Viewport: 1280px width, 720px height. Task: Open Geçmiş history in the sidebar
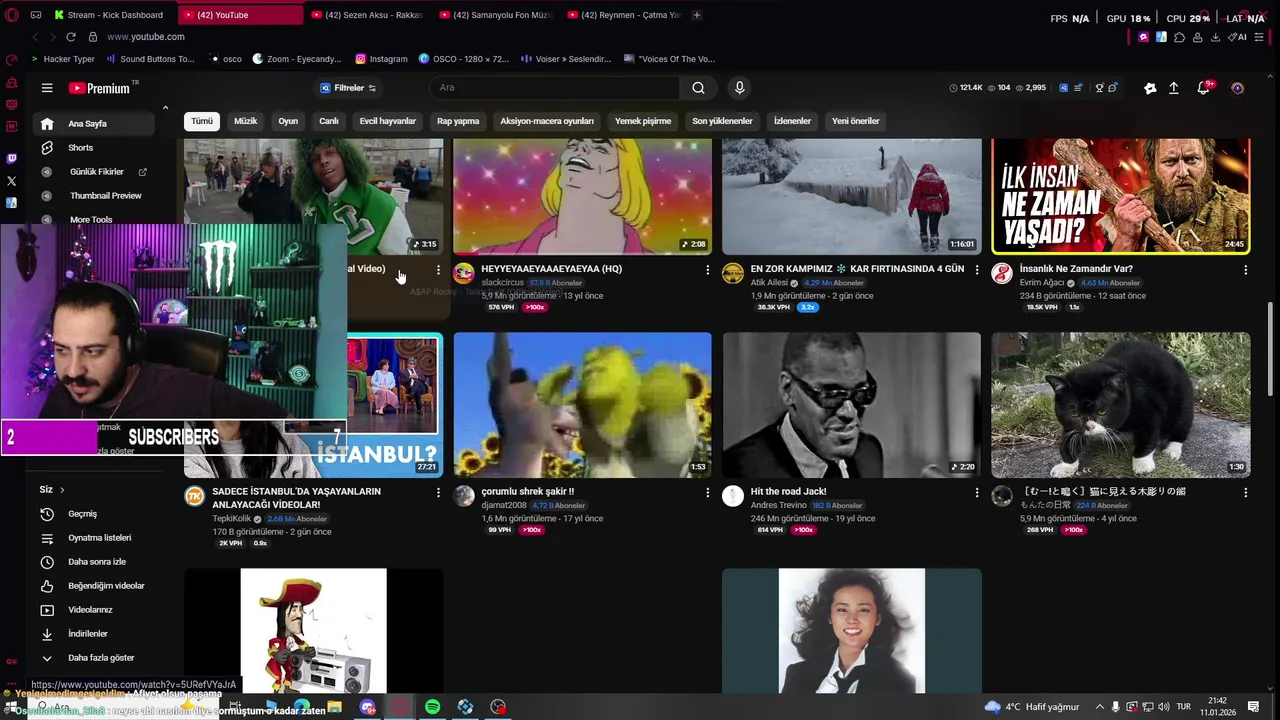(94, 514)
